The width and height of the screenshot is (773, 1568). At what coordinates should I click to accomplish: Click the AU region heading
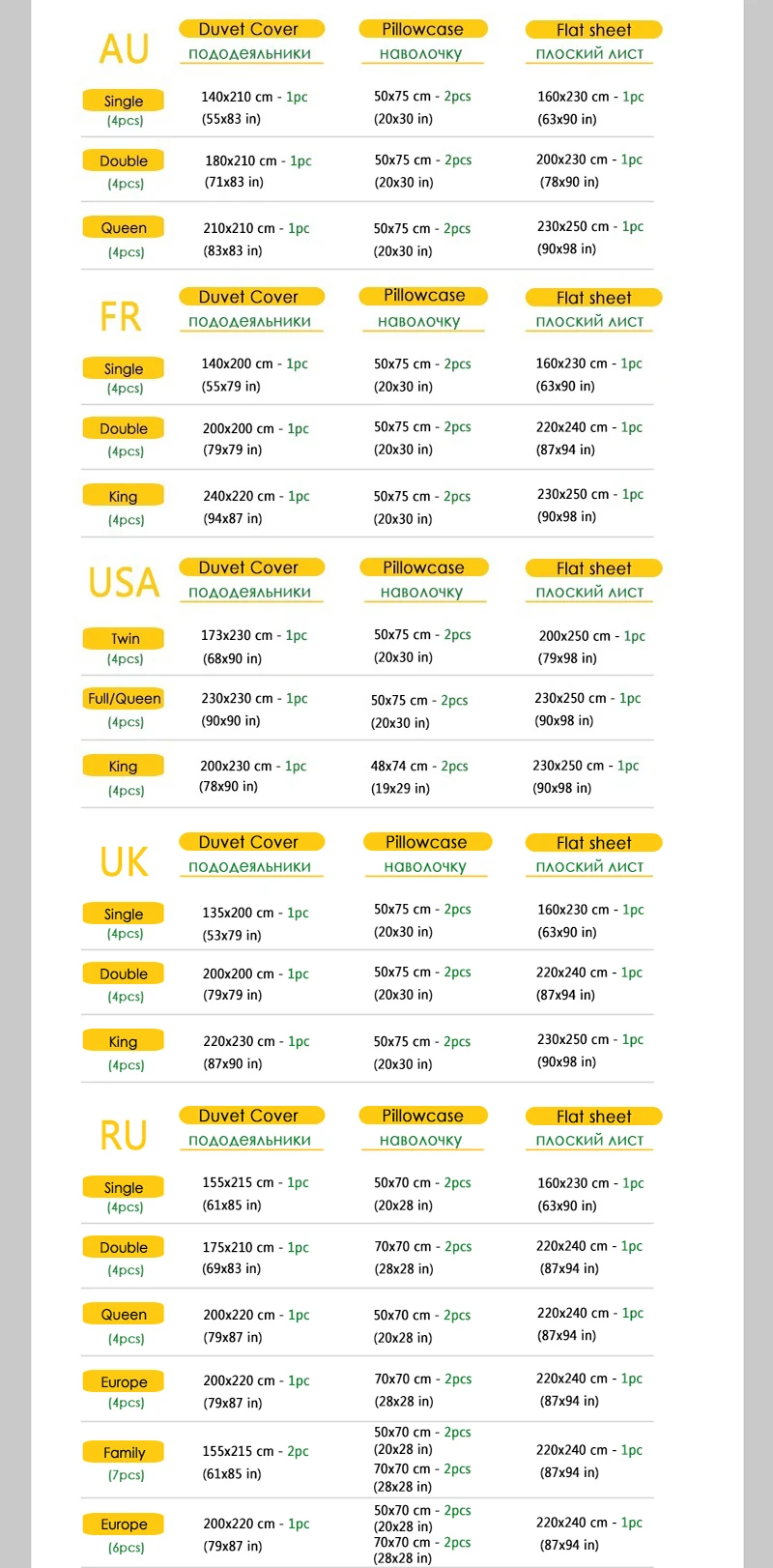124,48
